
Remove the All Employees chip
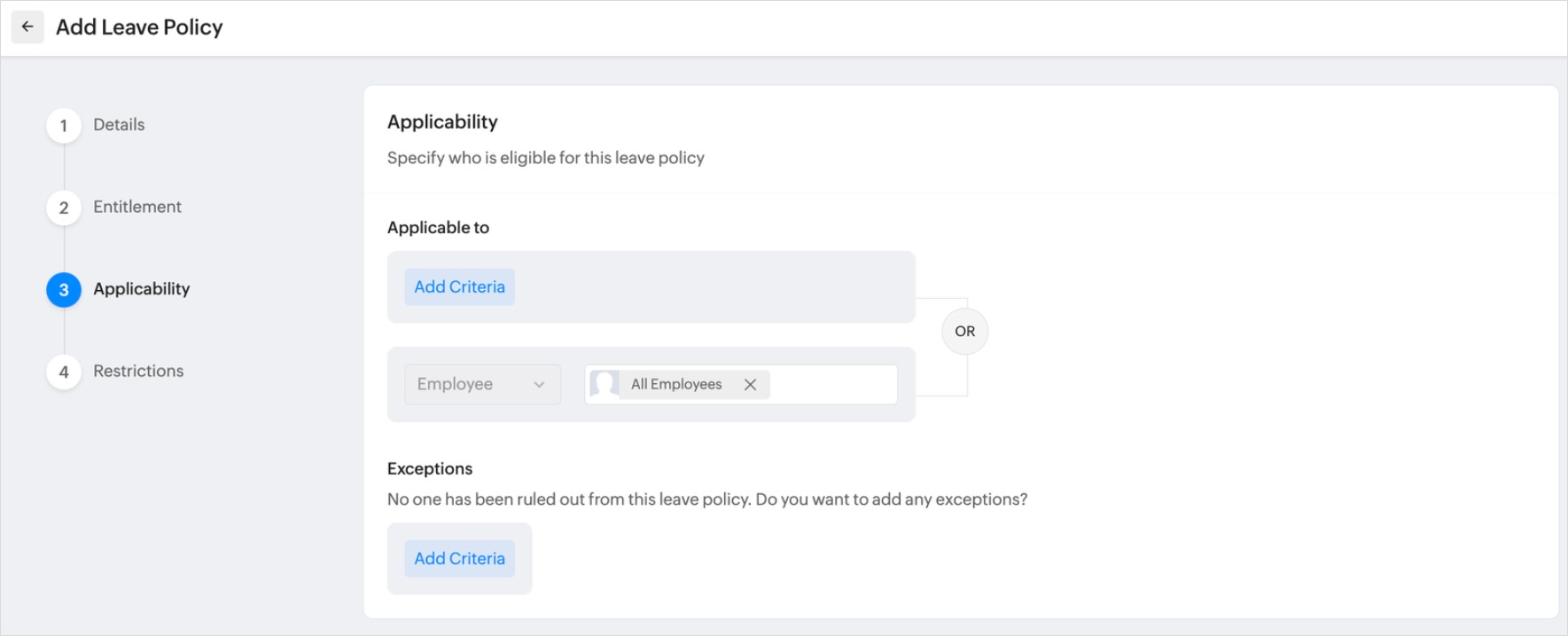click(x=750, y=384)
